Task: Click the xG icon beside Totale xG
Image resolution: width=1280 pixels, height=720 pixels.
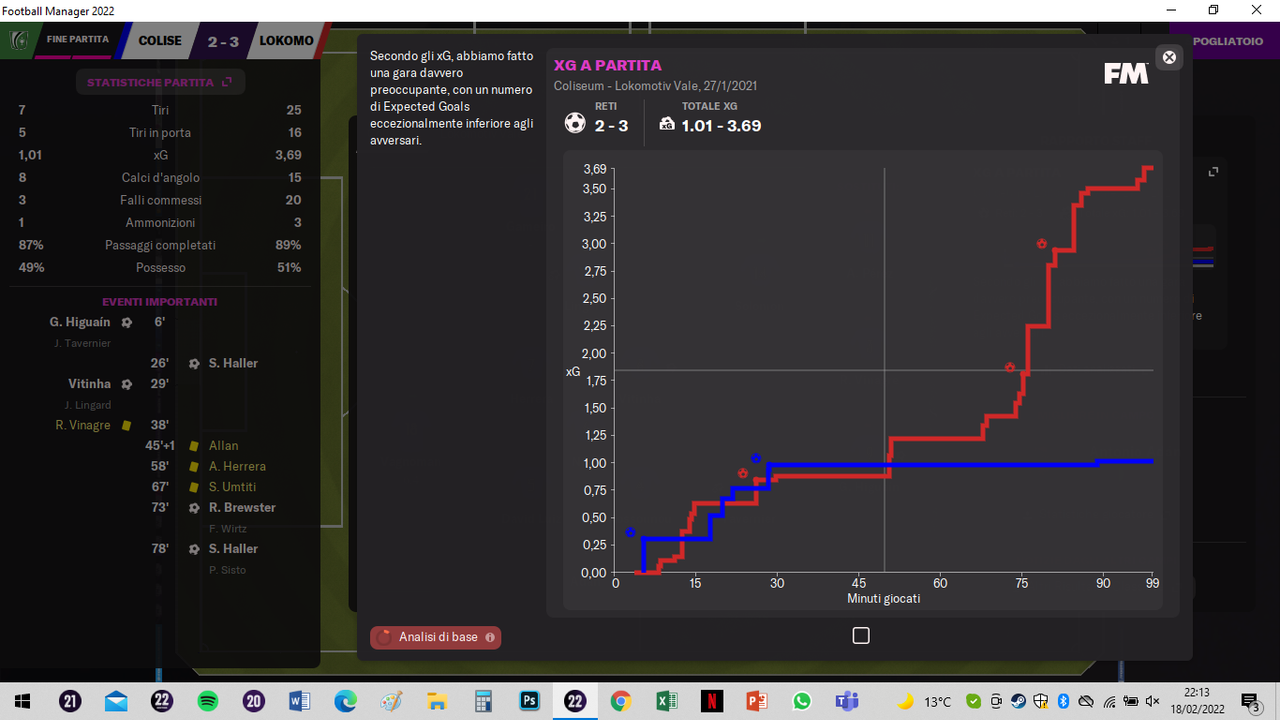Action: [x=667, y=125]
